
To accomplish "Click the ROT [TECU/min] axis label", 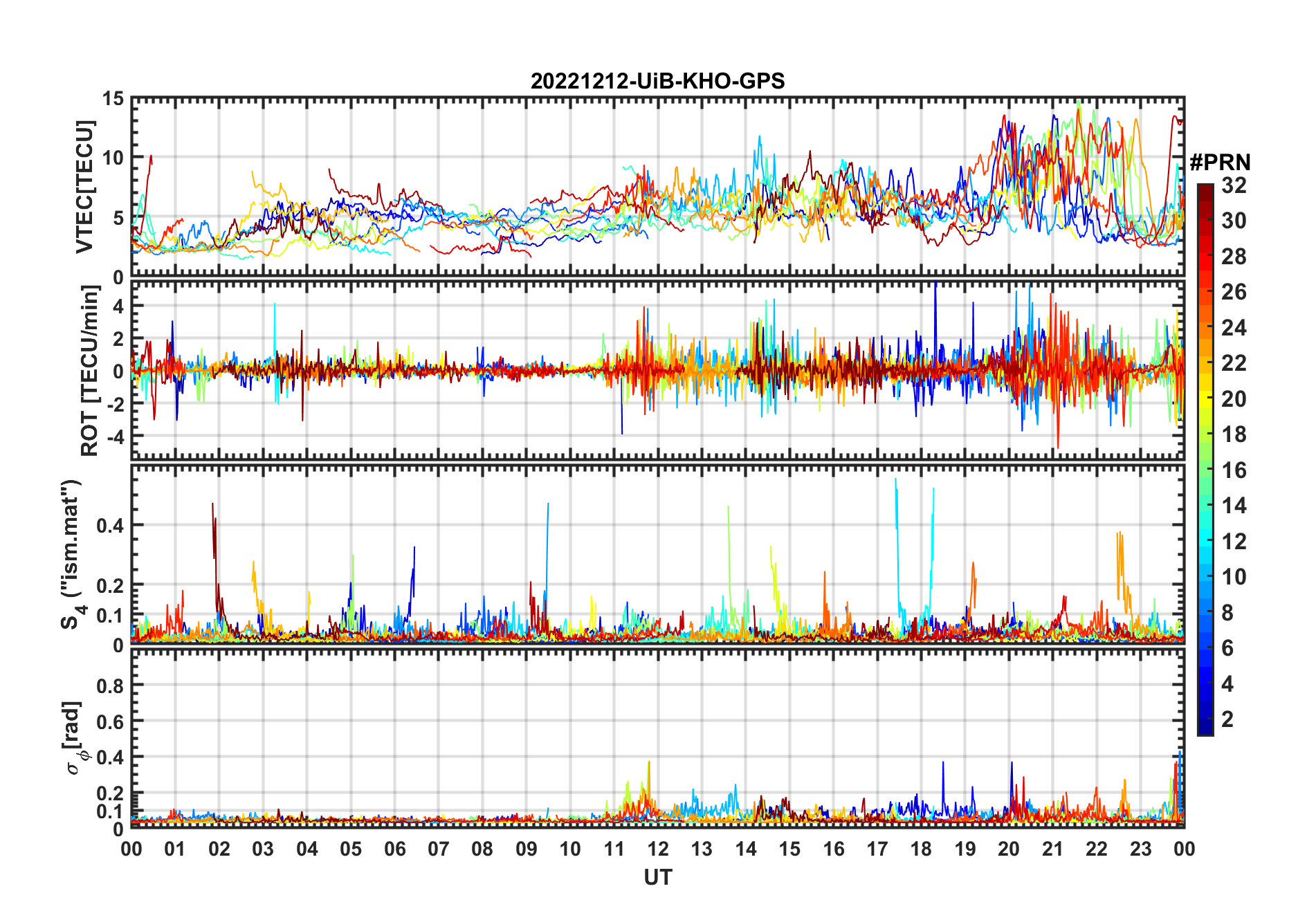I will 90,371.
